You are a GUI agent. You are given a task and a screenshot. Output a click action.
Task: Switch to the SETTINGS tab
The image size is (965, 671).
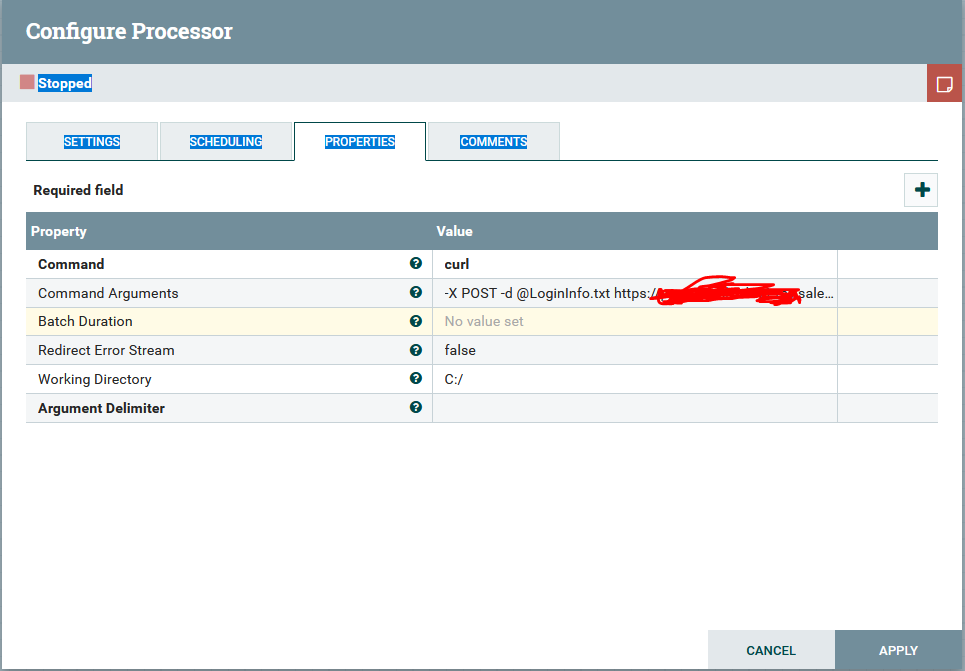[92, 141]
